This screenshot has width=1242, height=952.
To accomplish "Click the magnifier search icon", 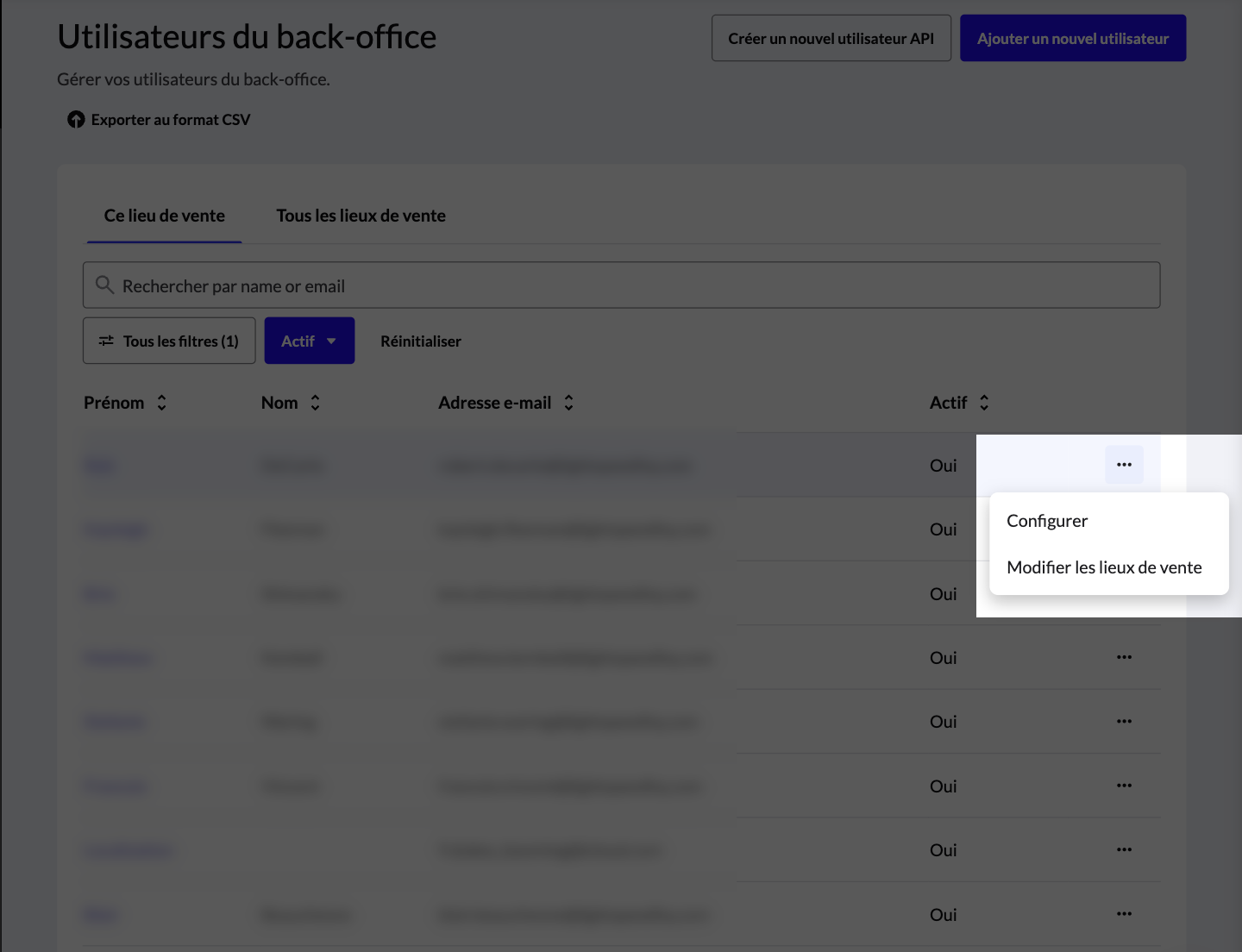I will [104, 285].
